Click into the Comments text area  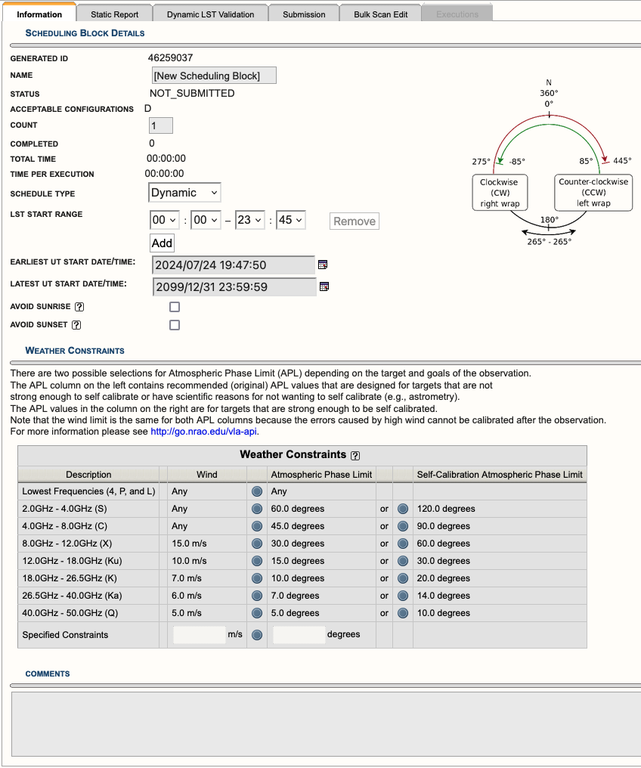[326, 724]
